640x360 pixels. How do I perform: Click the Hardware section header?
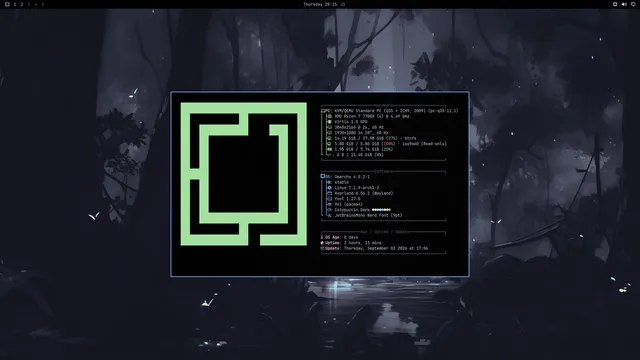pos(383,105)
